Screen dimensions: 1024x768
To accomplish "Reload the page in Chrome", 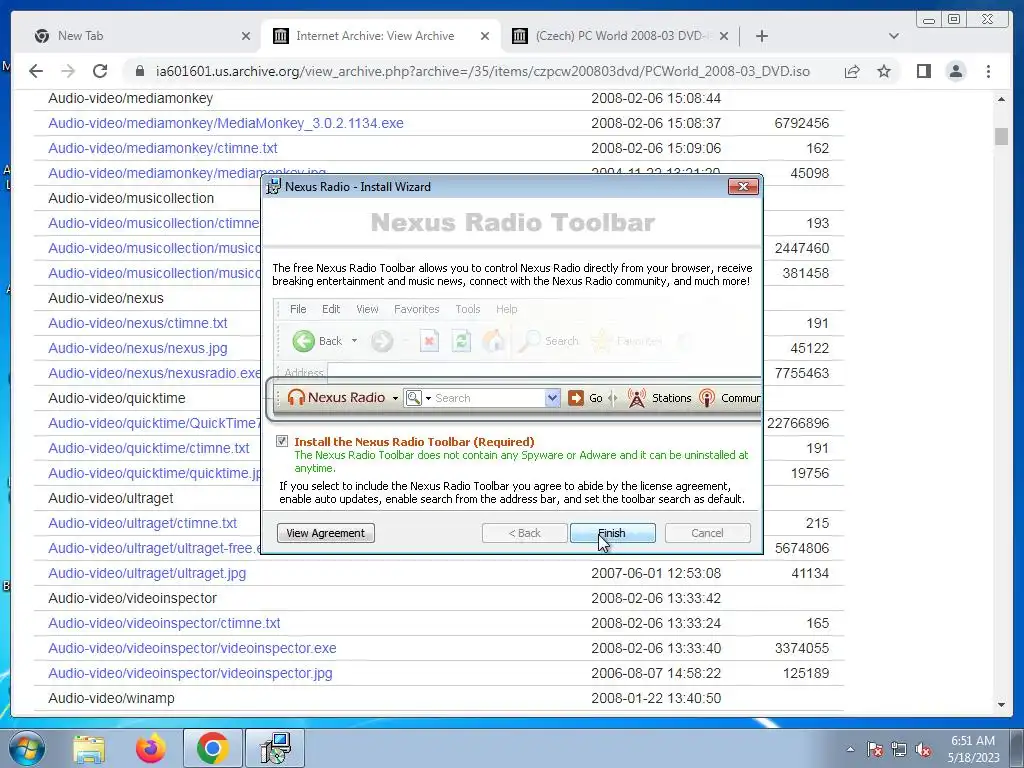I will tap(100, 71).
